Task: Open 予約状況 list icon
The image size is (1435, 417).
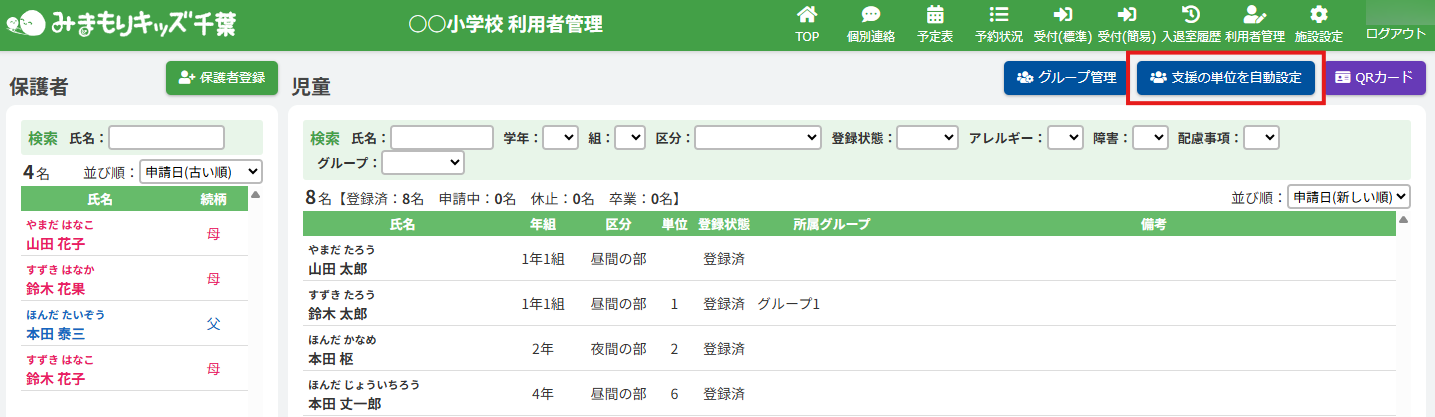Action: [x=998, y=15]
